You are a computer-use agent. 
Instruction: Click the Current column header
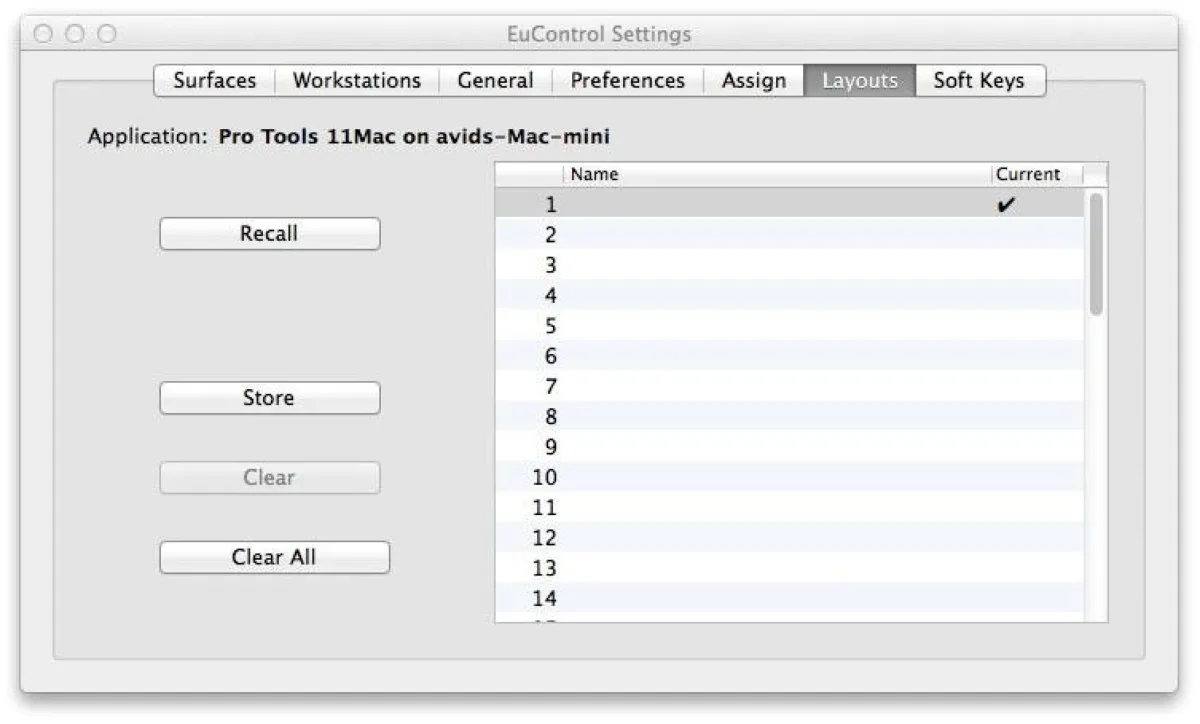1037,174
